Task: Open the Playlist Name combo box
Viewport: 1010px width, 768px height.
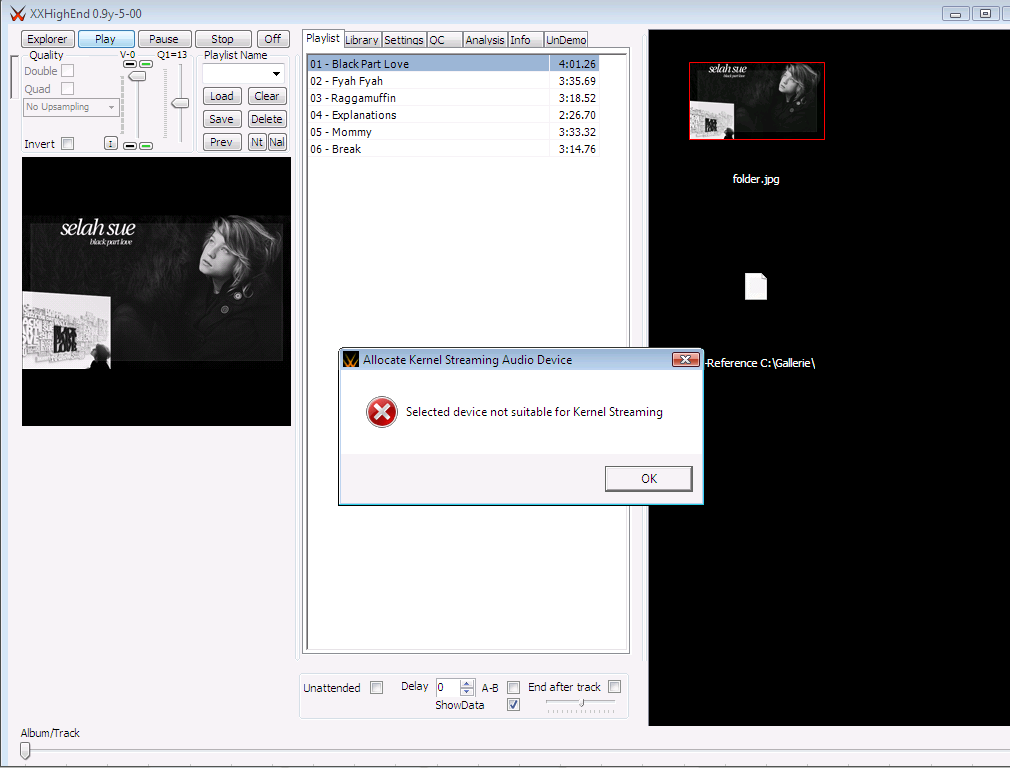Action: pos(243,73)
